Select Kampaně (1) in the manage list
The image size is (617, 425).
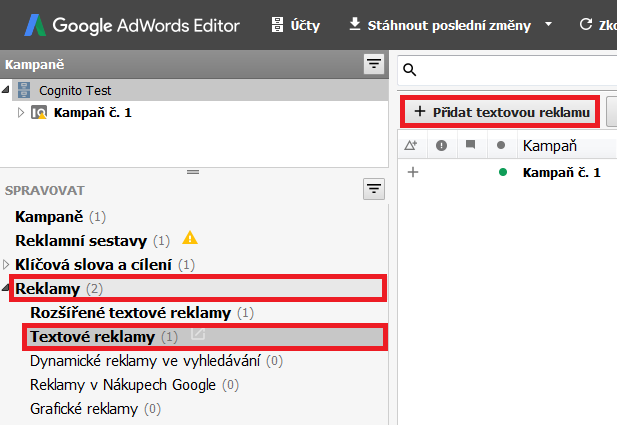(x=60, y=217)
